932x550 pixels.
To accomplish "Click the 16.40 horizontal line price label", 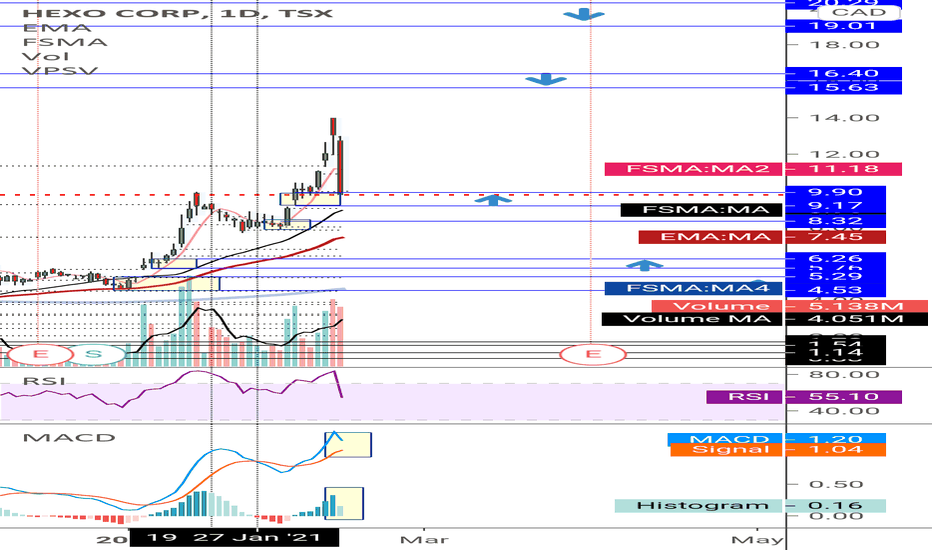I will click(x=843, y=74).
